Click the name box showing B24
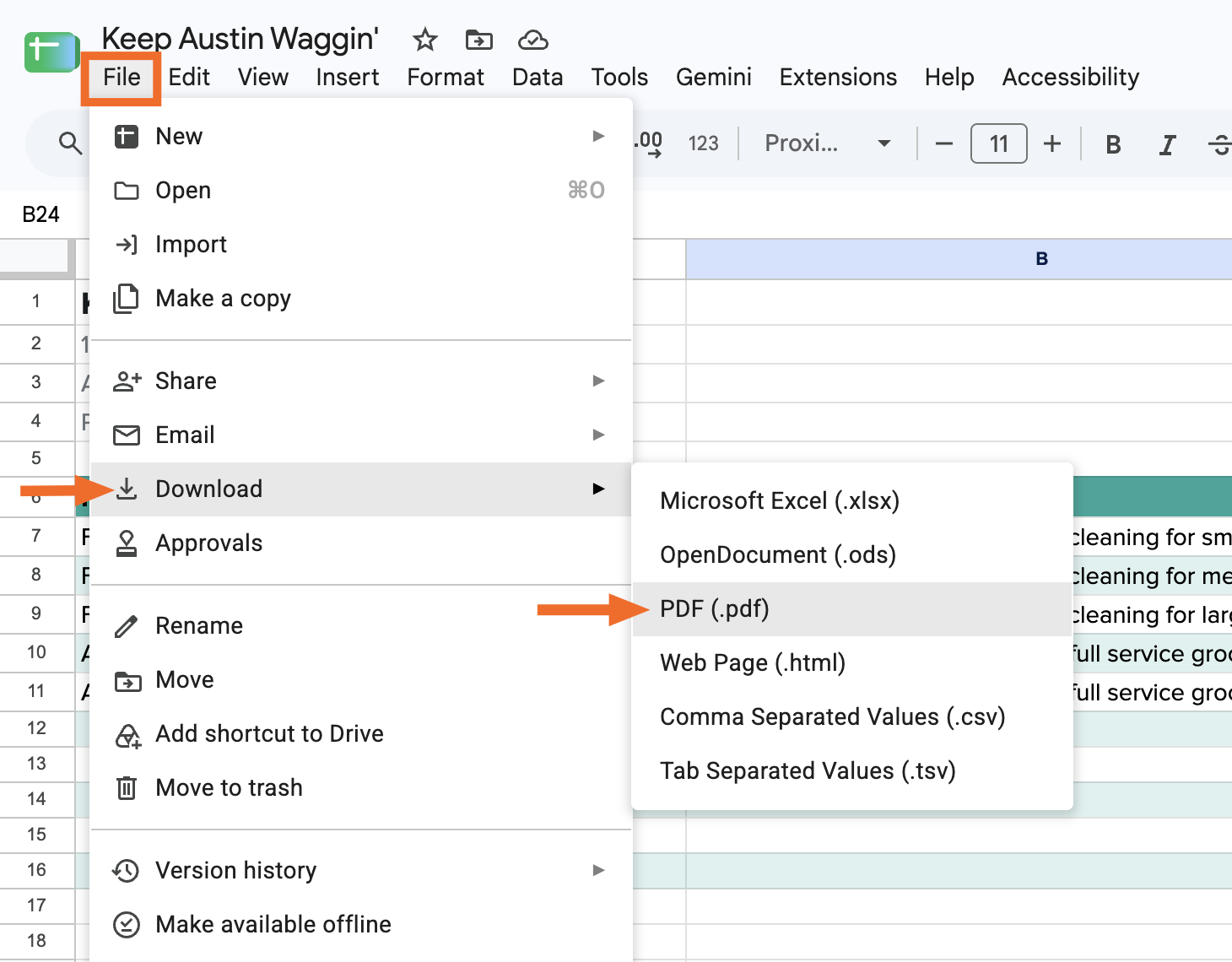 41,214
